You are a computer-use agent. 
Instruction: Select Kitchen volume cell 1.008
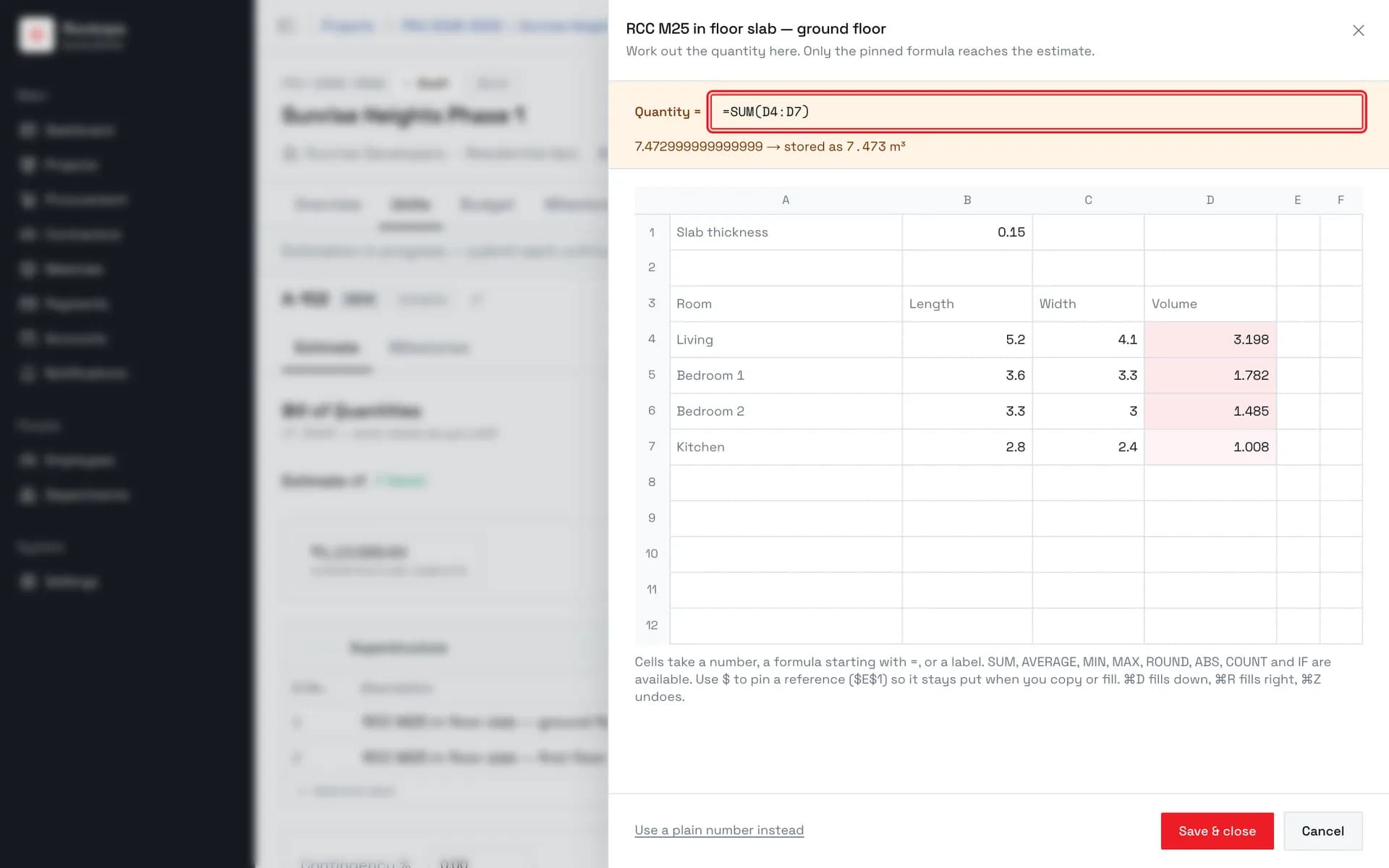click(1210, 447)
